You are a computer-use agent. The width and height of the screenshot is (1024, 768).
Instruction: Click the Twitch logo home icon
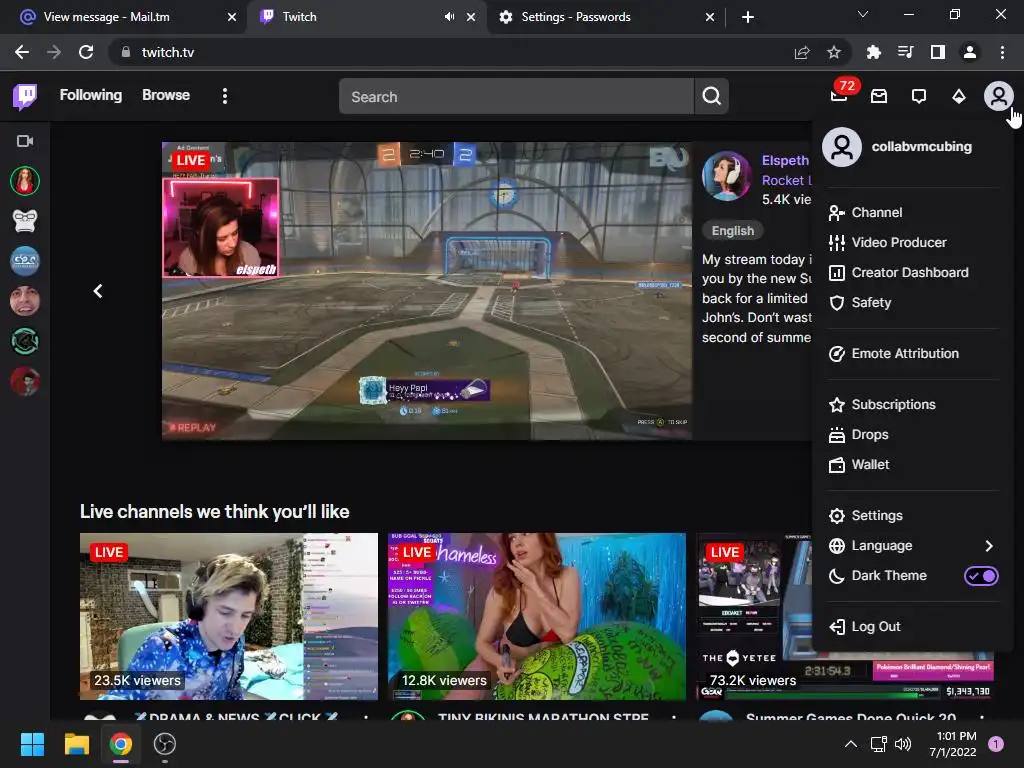25,97
